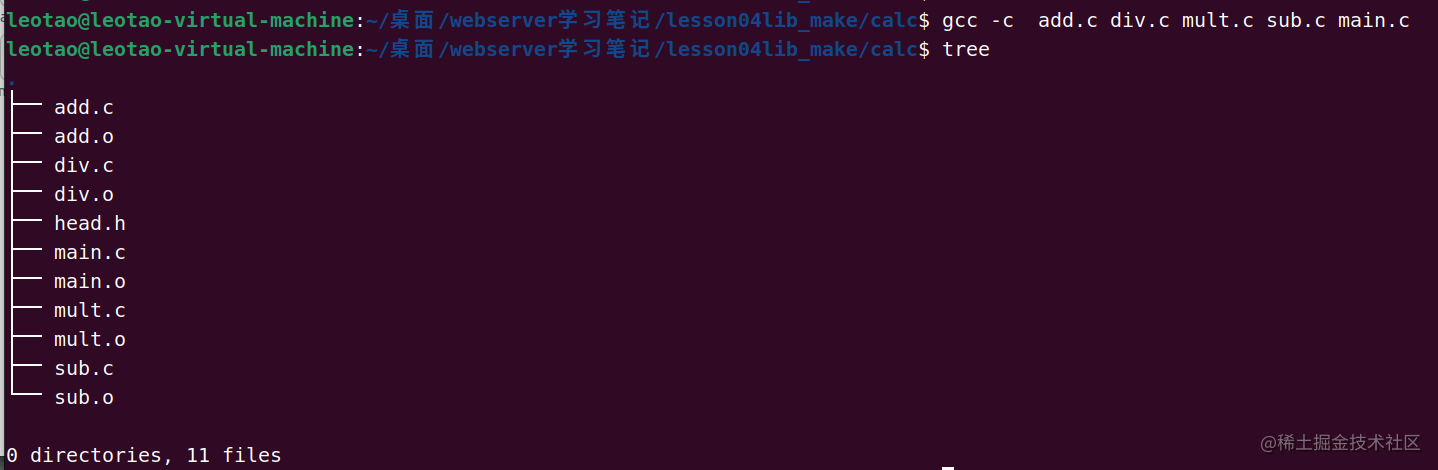Click the watermark text at bottom right

(1340, 442)
